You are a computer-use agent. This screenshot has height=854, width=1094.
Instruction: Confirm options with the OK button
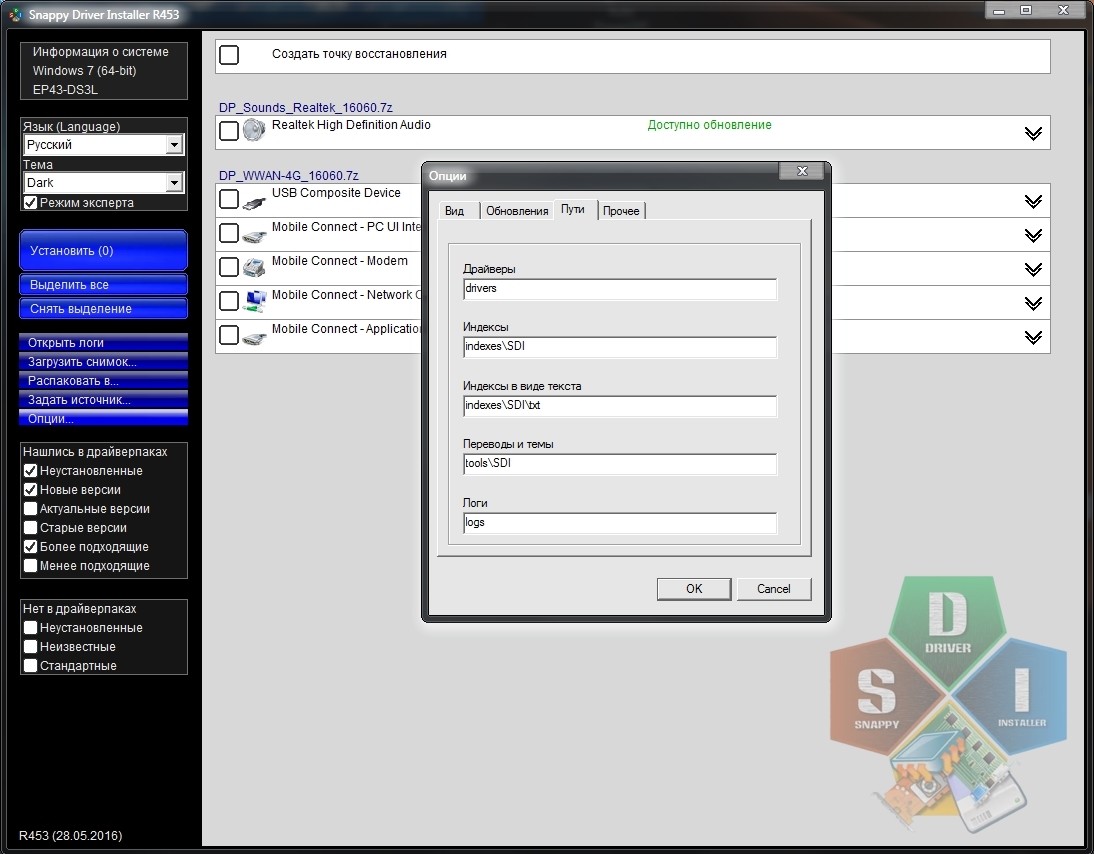[x=694, y=589]
